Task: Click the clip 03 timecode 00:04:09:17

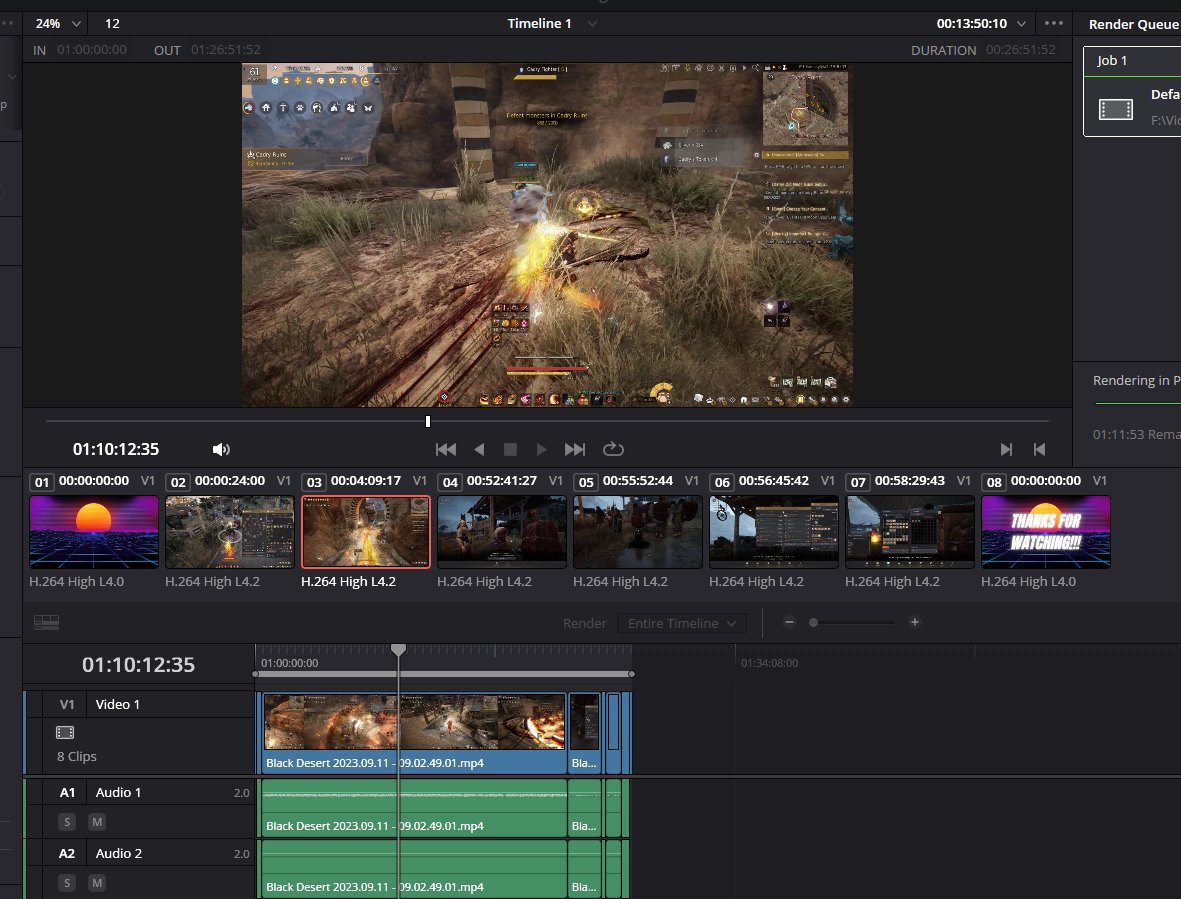Action: (366, 480)
